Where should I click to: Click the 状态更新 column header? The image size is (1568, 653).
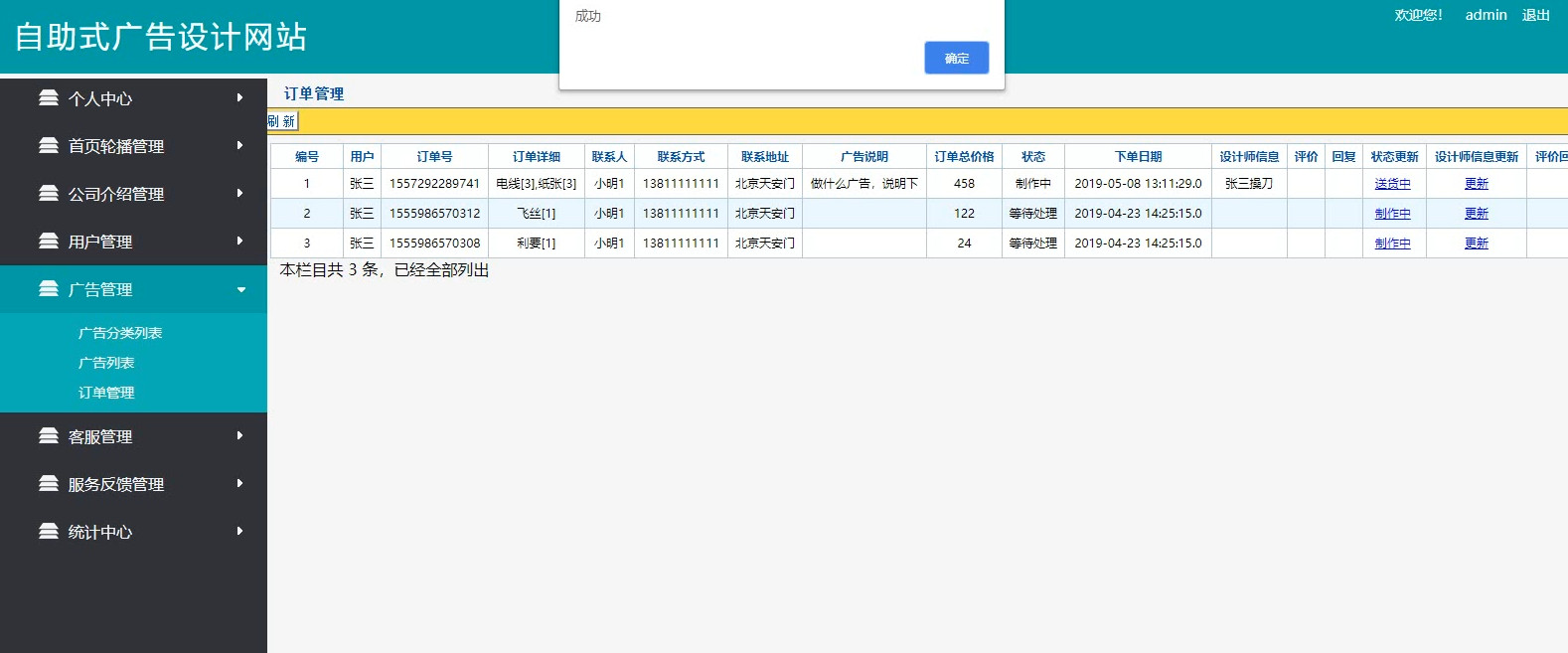coord(1394,157)
